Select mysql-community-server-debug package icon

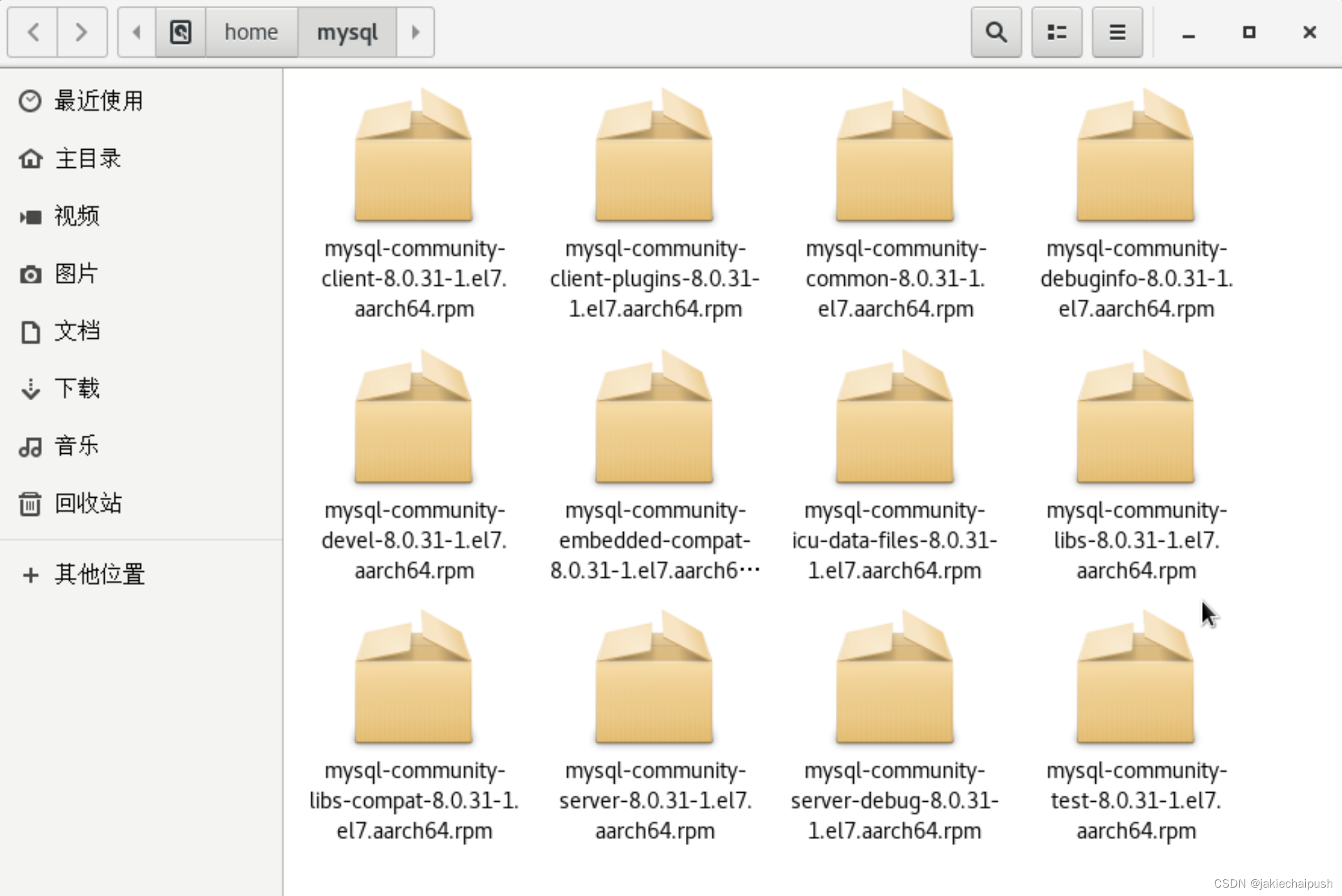click(895, 678)
